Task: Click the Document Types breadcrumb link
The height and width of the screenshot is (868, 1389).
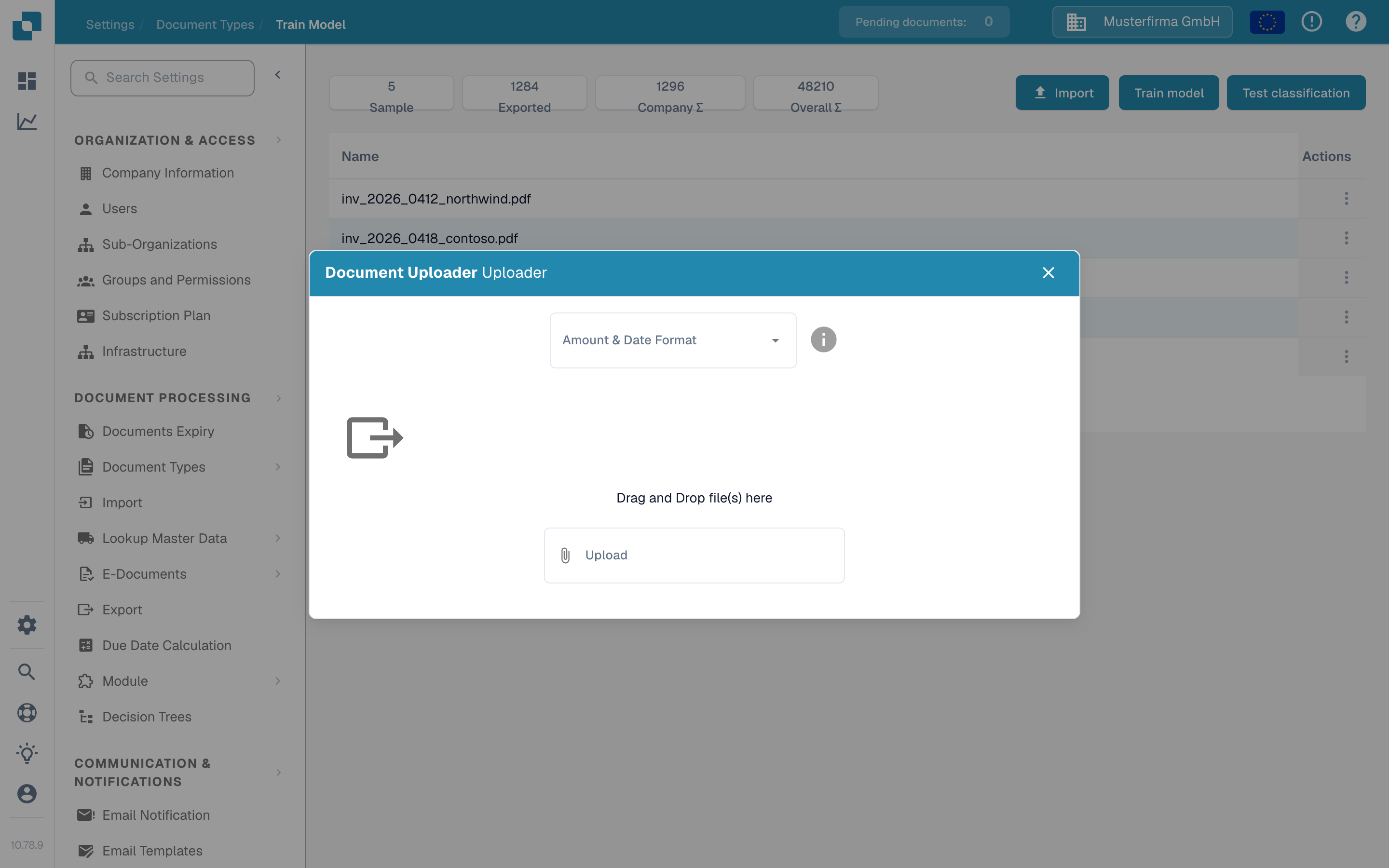Action: [x=205, y=24]
